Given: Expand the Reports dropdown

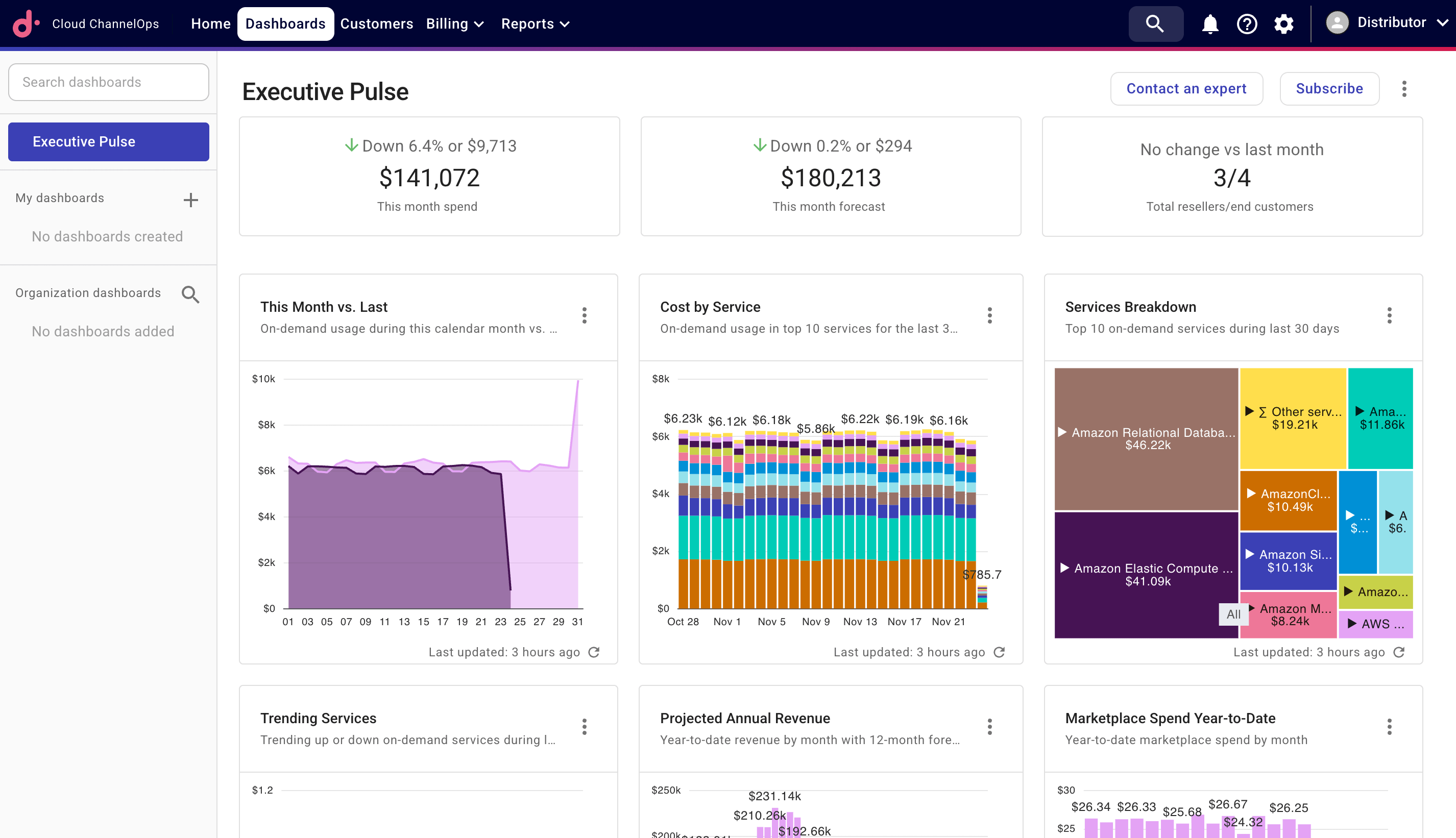Looking at the screenshot, I should 535,23.
